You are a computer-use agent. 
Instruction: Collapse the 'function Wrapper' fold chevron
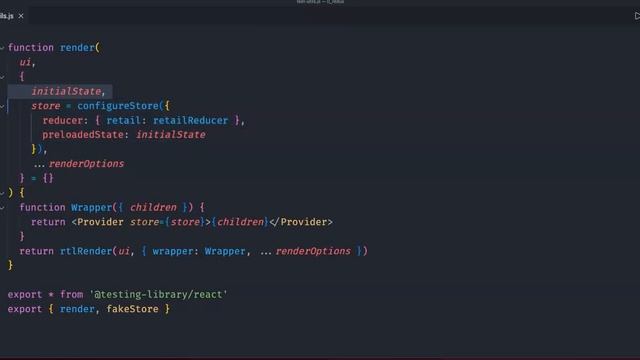point(2,208)
